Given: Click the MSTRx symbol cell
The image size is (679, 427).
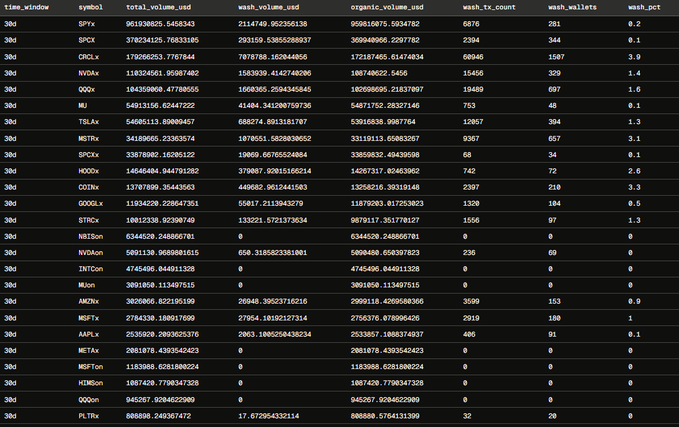Looking at the screenshot, I should point(89,138).
